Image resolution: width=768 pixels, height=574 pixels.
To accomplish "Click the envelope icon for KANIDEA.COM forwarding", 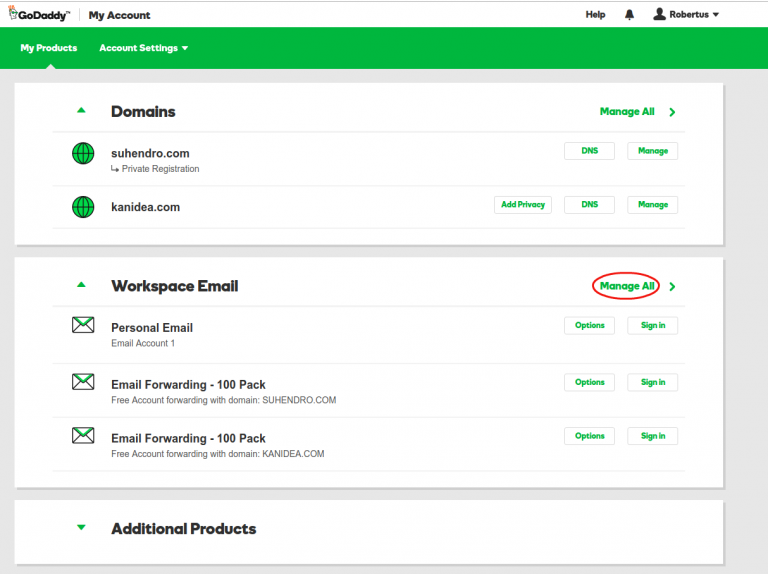I will click(83, 436).
